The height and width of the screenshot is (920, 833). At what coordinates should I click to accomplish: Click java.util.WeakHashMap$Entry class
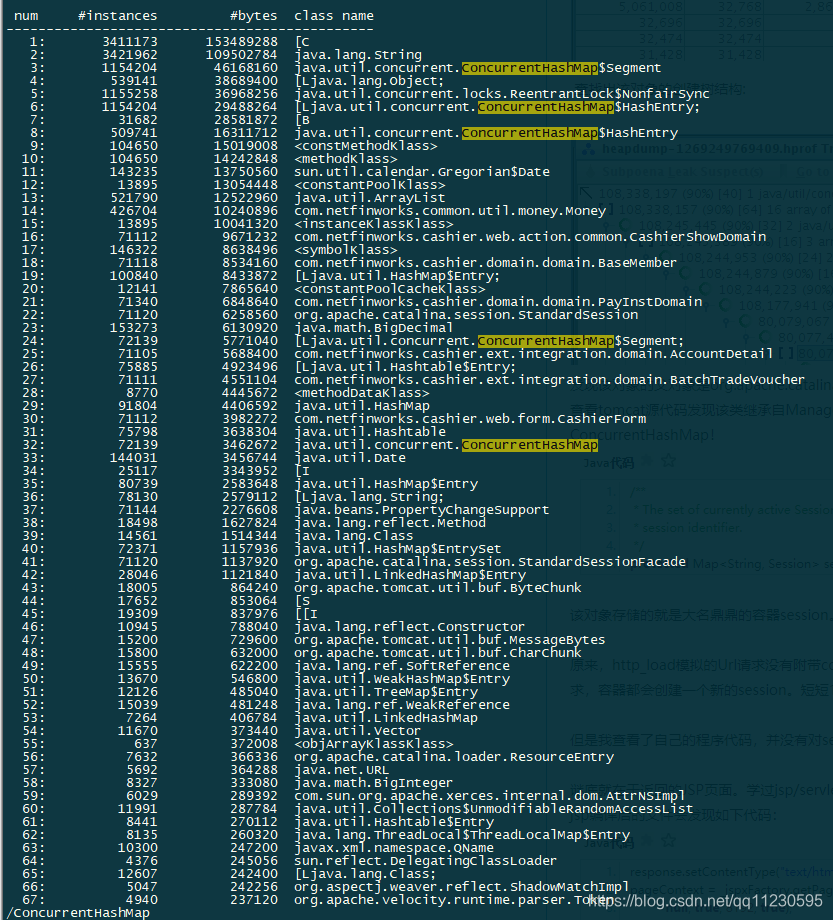tap(402, 679)
